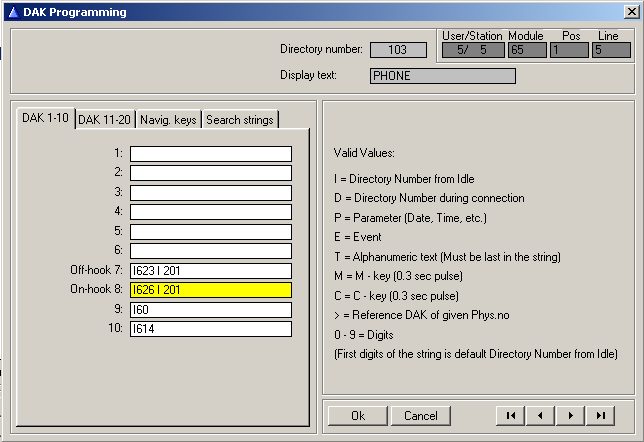644x442 pixels.
Task: Open the Navig. keys tab
Action: [168, 119]
